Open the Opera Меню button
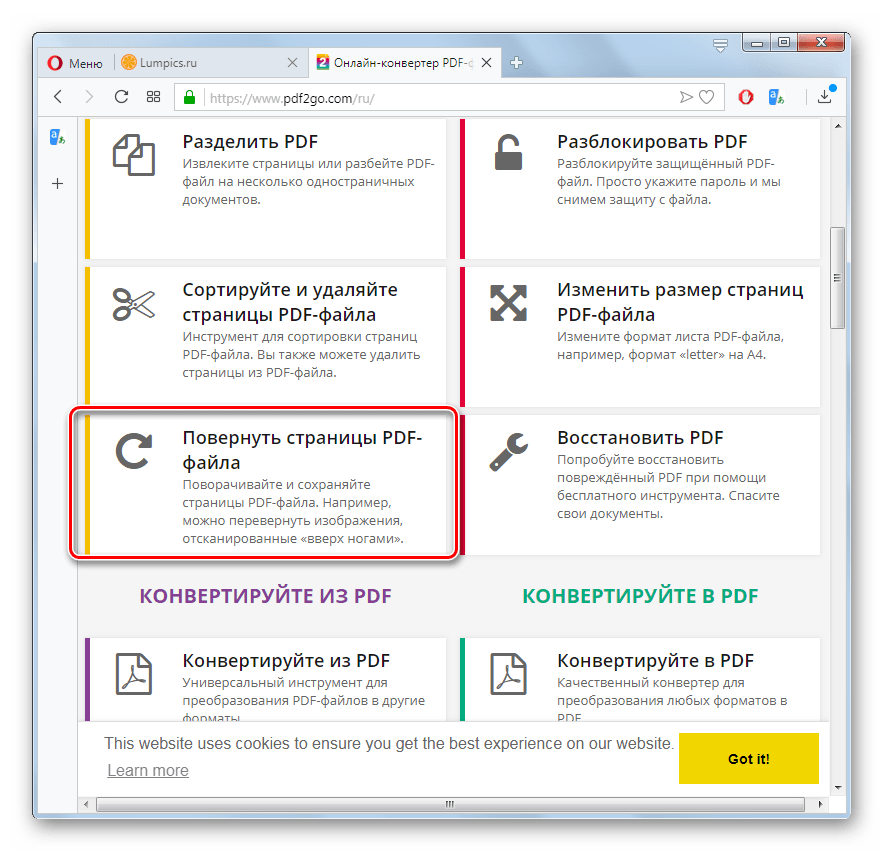 [x=76, y=63]
